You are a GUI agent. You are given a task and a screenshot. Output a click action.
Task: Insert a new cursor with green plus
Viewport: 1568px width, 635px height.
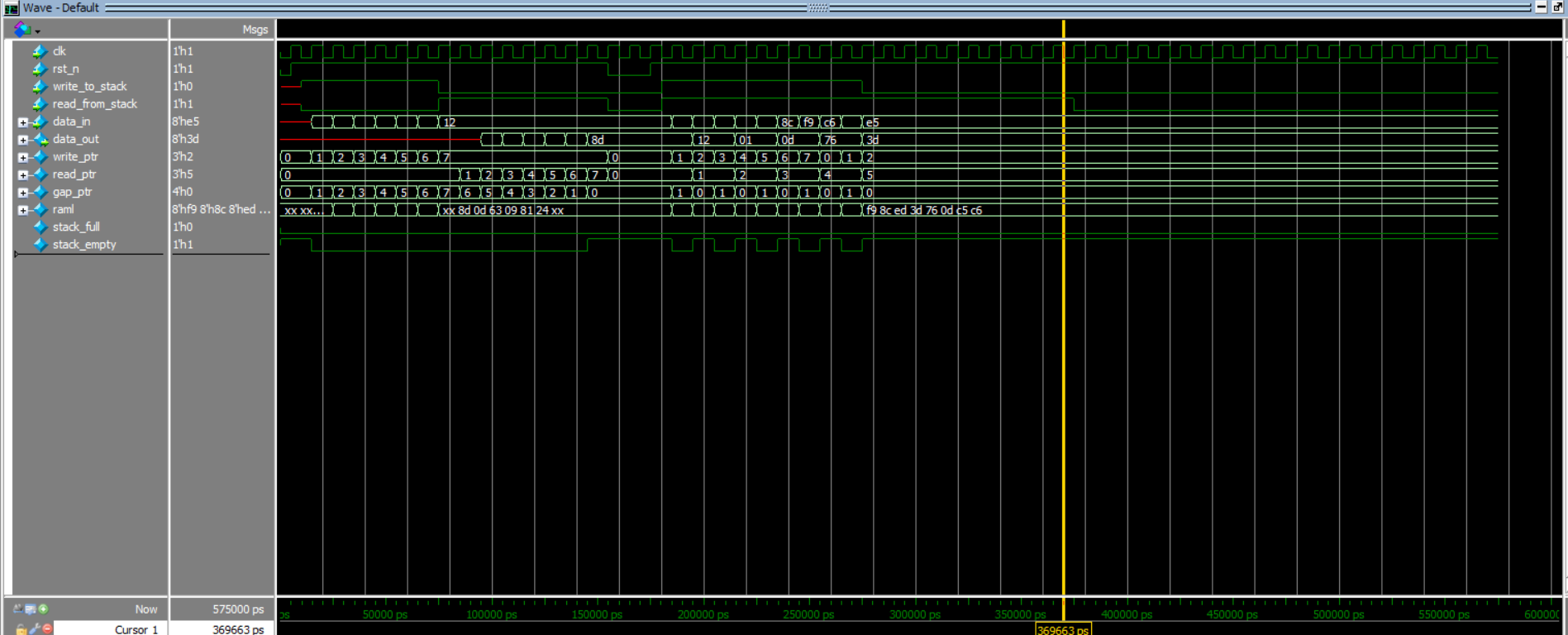click(43, 609)
